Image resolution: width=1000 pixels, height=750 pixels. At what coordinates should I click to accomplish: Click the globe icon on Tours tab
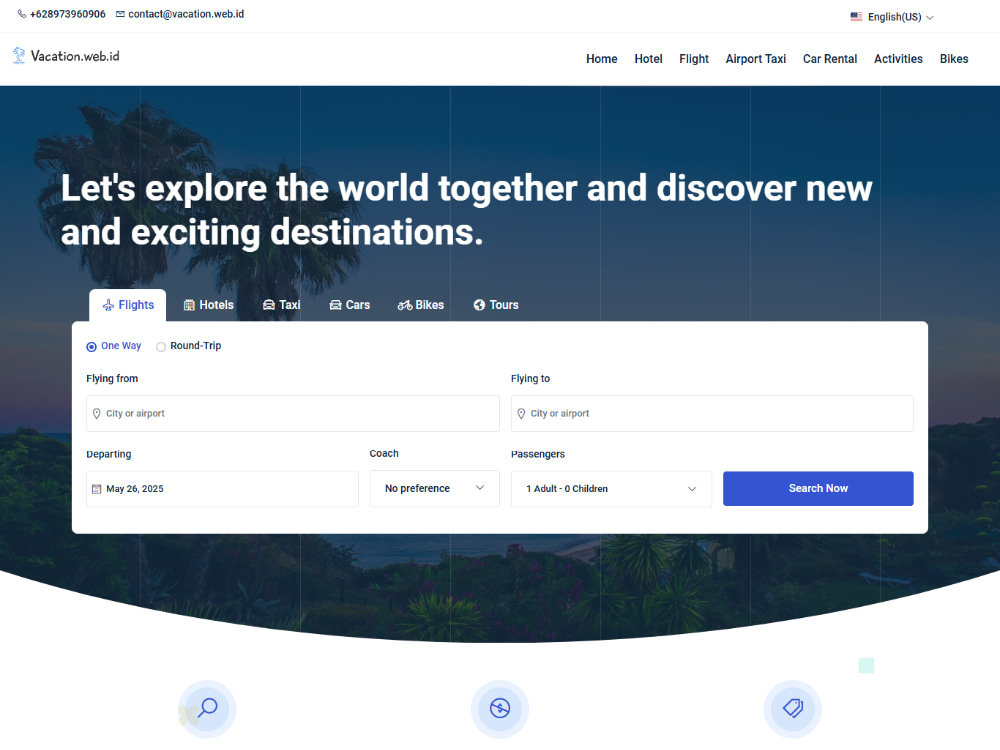point(479,305)
